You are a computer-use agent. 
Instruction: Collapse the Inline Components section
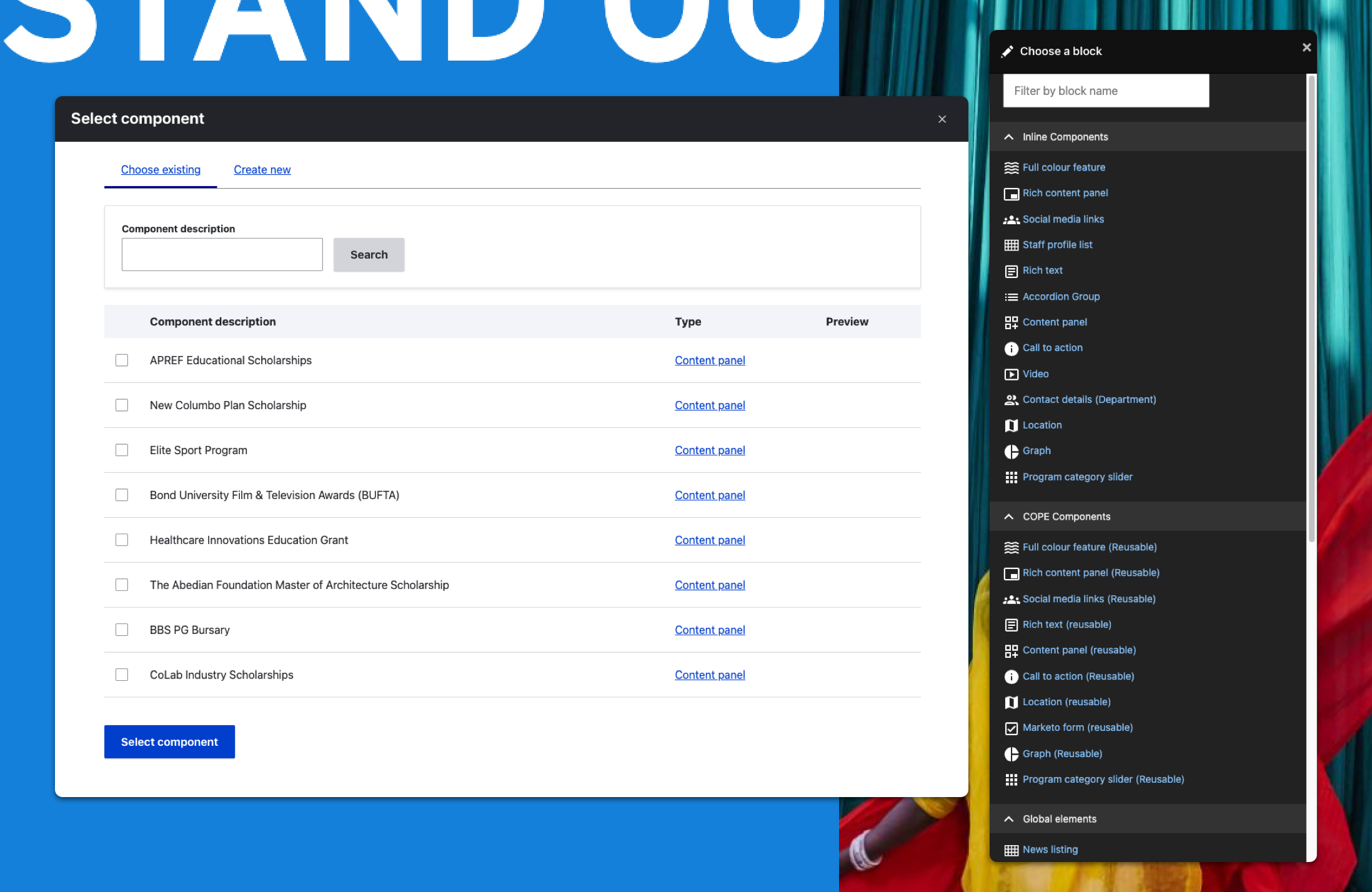click(1008, 137)
